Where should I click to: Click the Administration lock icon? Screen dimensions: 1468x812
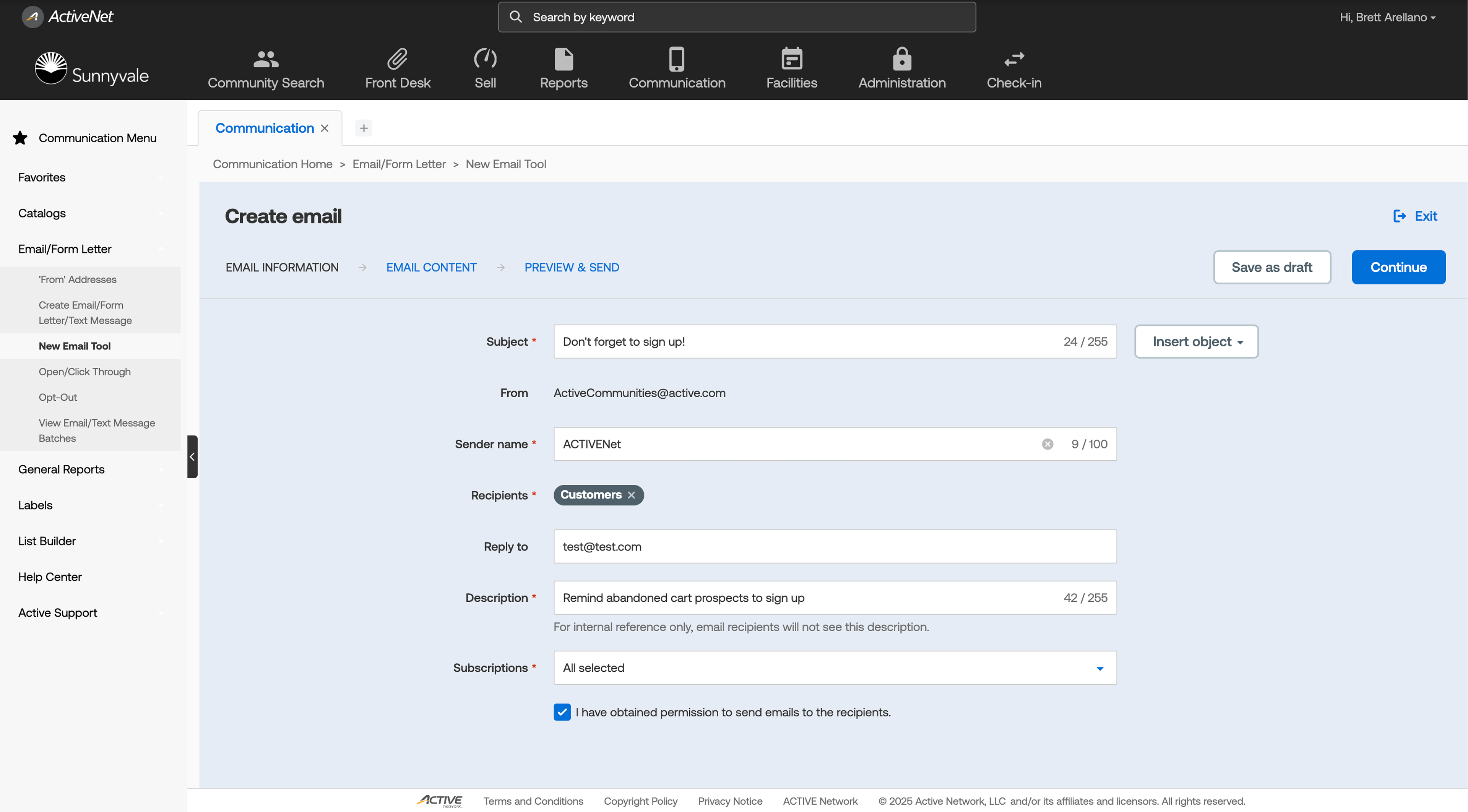click(901, 59)
